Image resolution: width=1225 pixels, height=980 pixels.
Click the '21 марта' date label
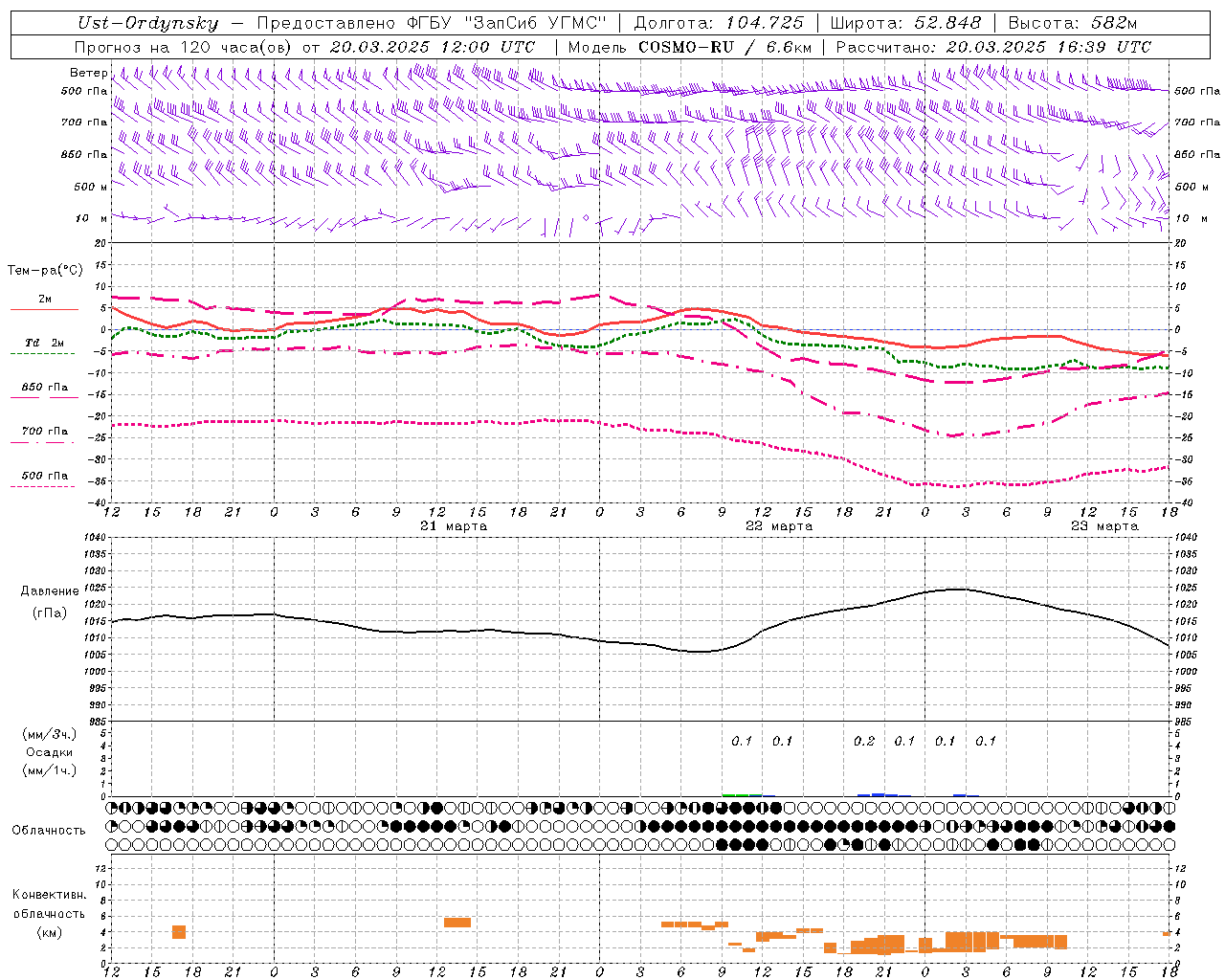(x=454, y=526)
